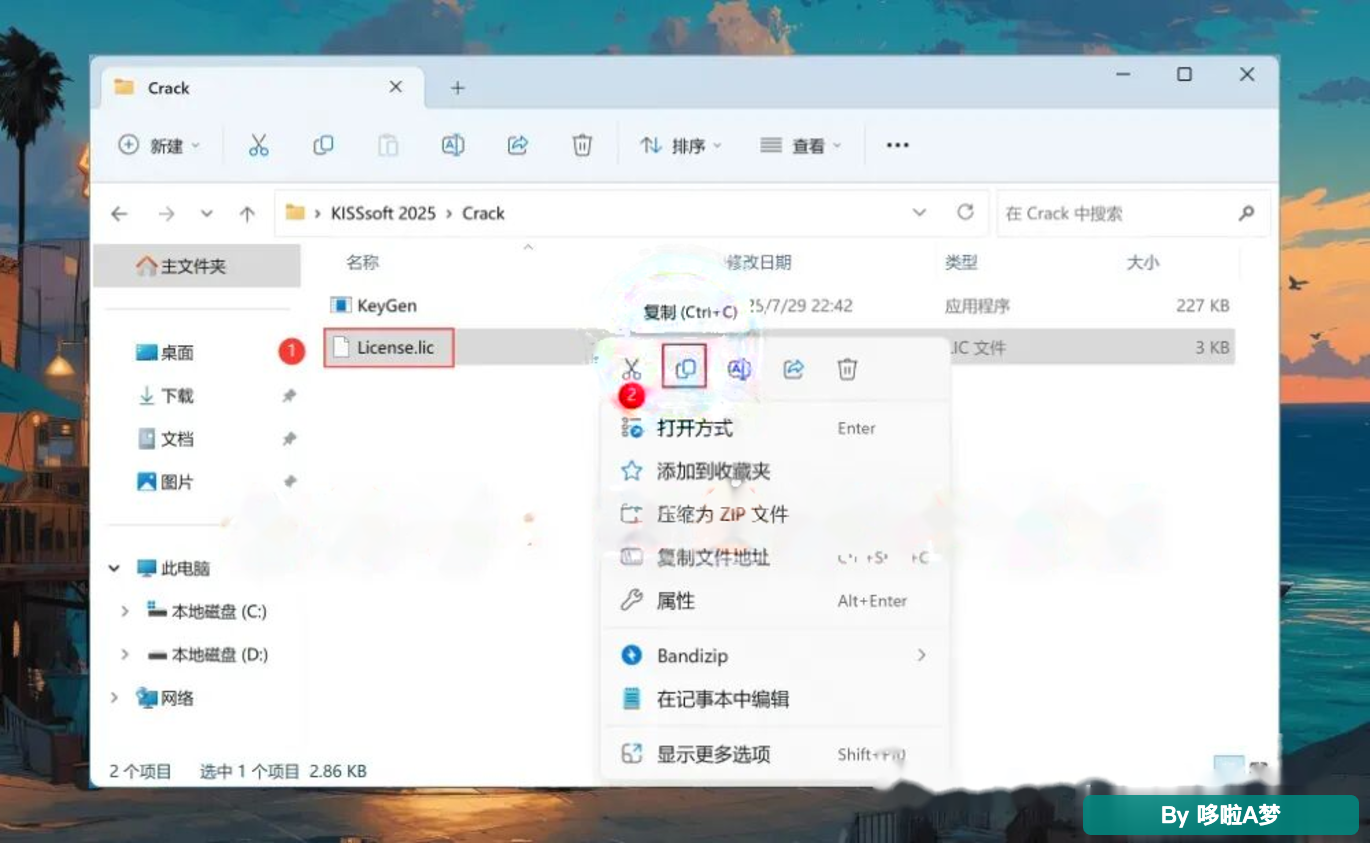1370x843 pixels.
Task: Click the Cut scissors icon in the top toolbar
Action: pos(259,145)
